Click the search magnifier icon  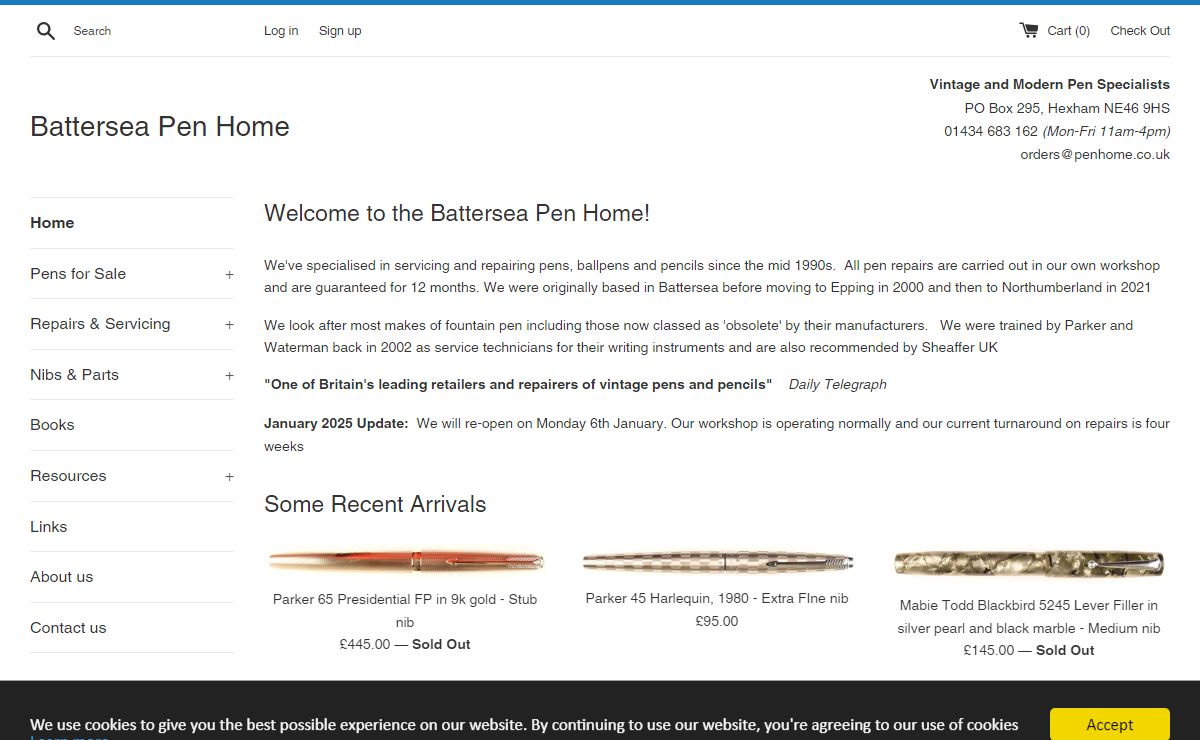[x=45, y=31]
